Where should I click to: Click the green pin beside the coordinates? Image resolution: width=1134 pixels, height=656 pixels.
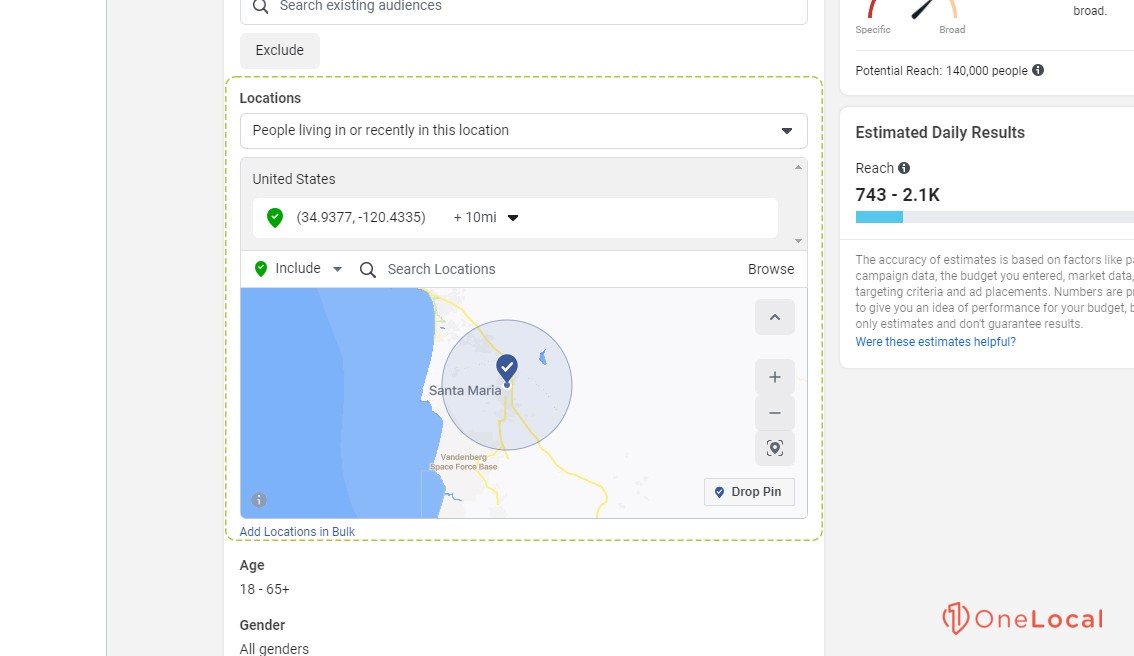pyautogui.click(x=275, y=218)
